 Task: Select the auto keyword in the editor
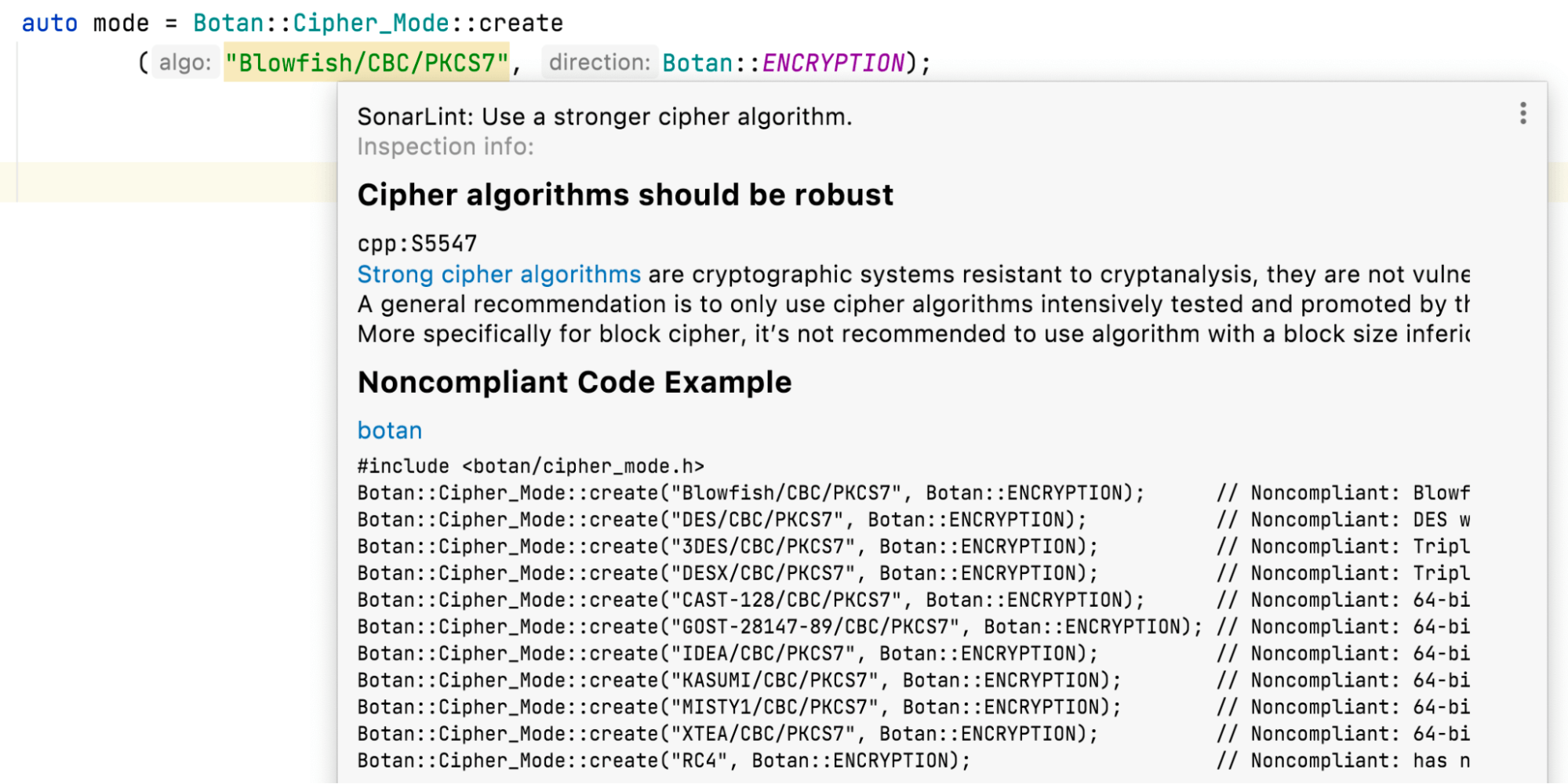(49, 23)
